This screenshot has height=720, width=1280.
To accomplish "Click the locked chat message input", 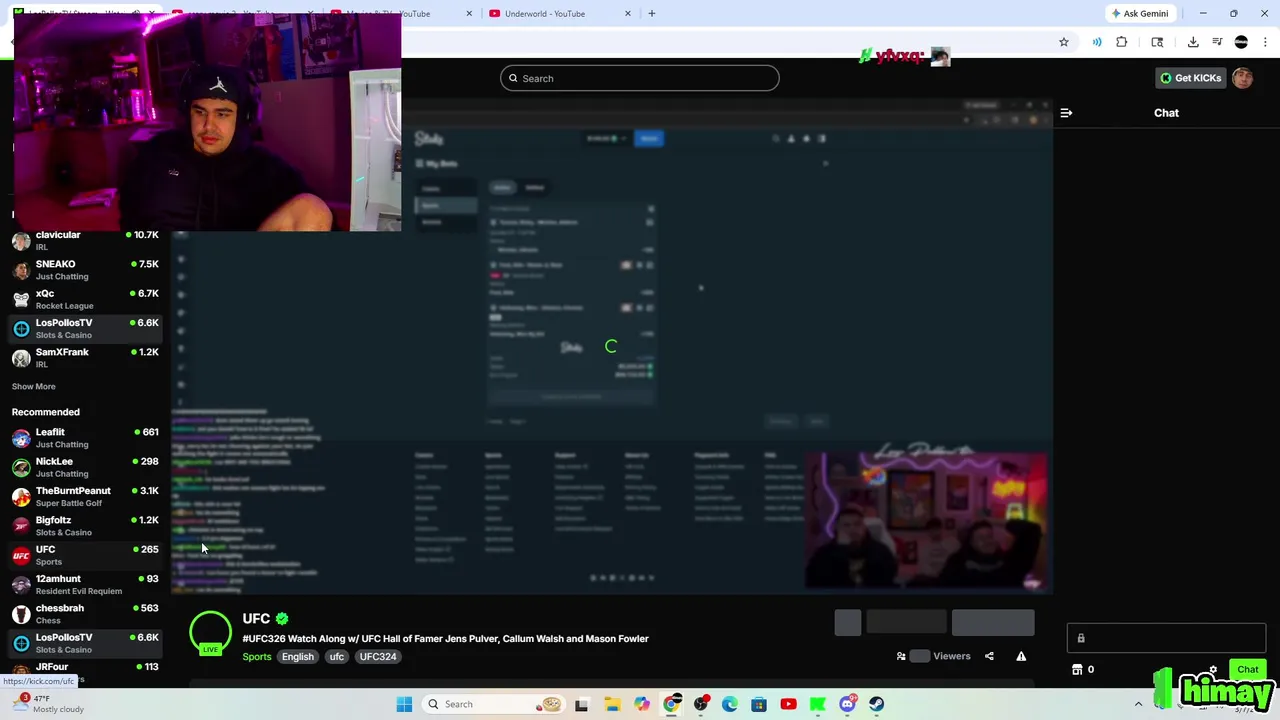I will tap(1166, 638).
